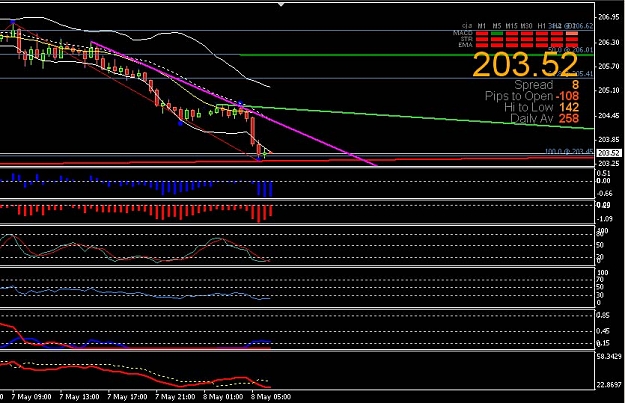This screenshot has height=403, width=625.
Task: Click the -1.09 red histogram scale value
Action: tap(605, 219)
